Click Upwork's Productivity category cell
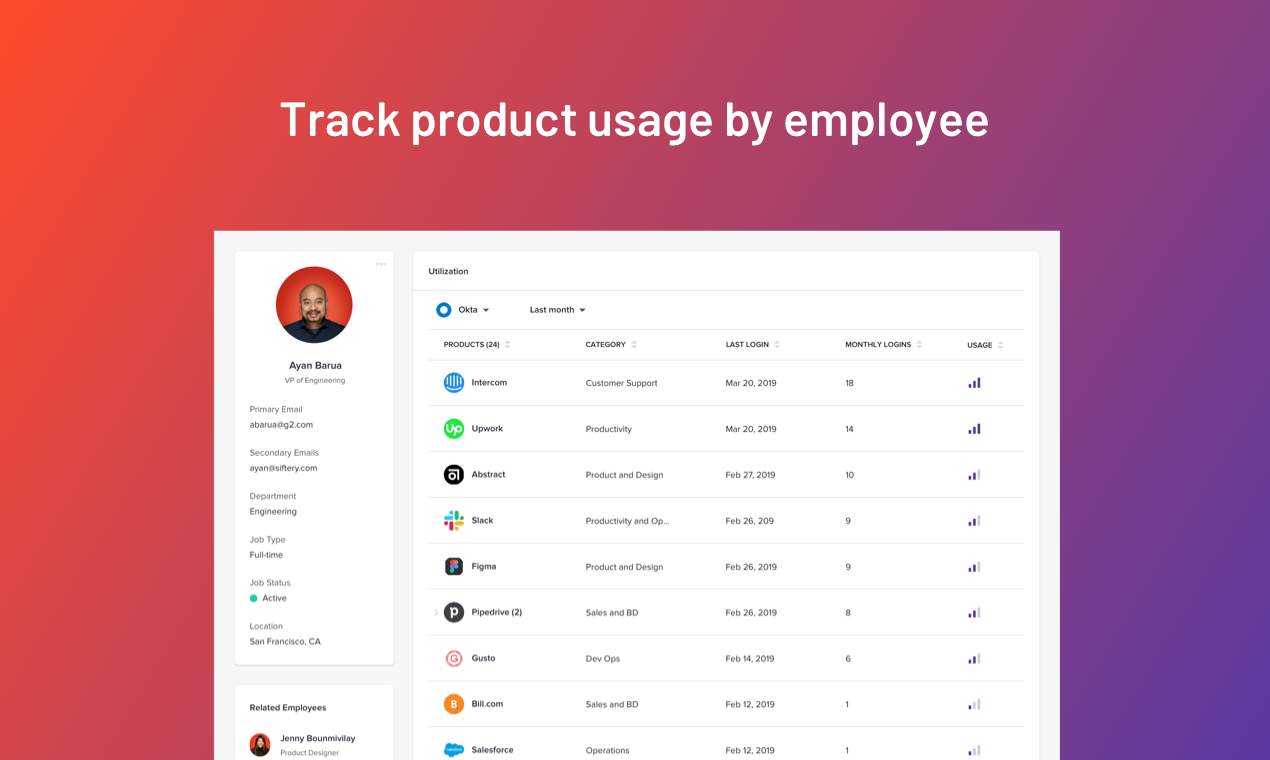 (x=608, y=429)
